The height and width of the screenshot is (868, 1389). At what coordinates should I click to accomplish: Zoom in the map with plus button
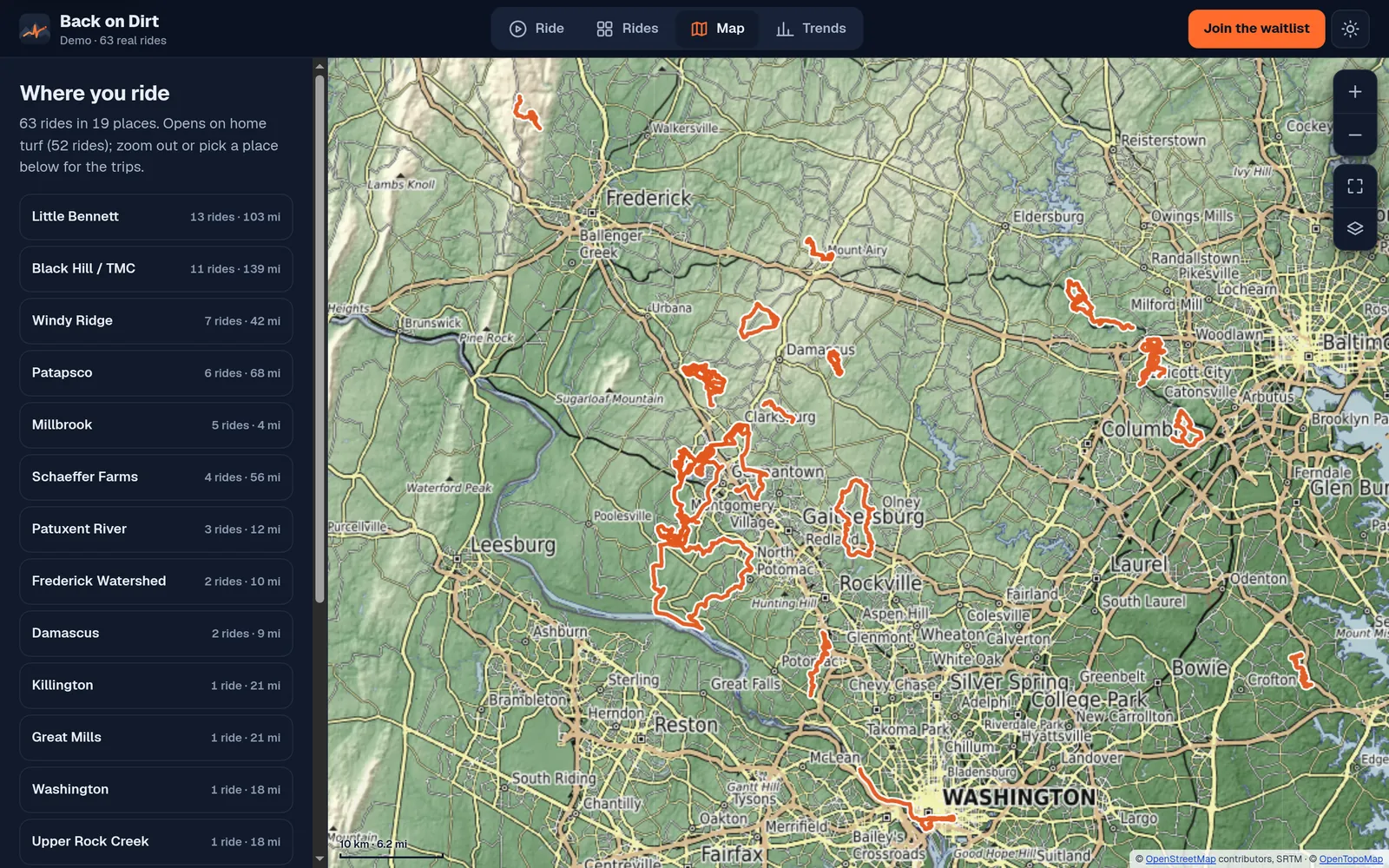[x=1355, y=92]
